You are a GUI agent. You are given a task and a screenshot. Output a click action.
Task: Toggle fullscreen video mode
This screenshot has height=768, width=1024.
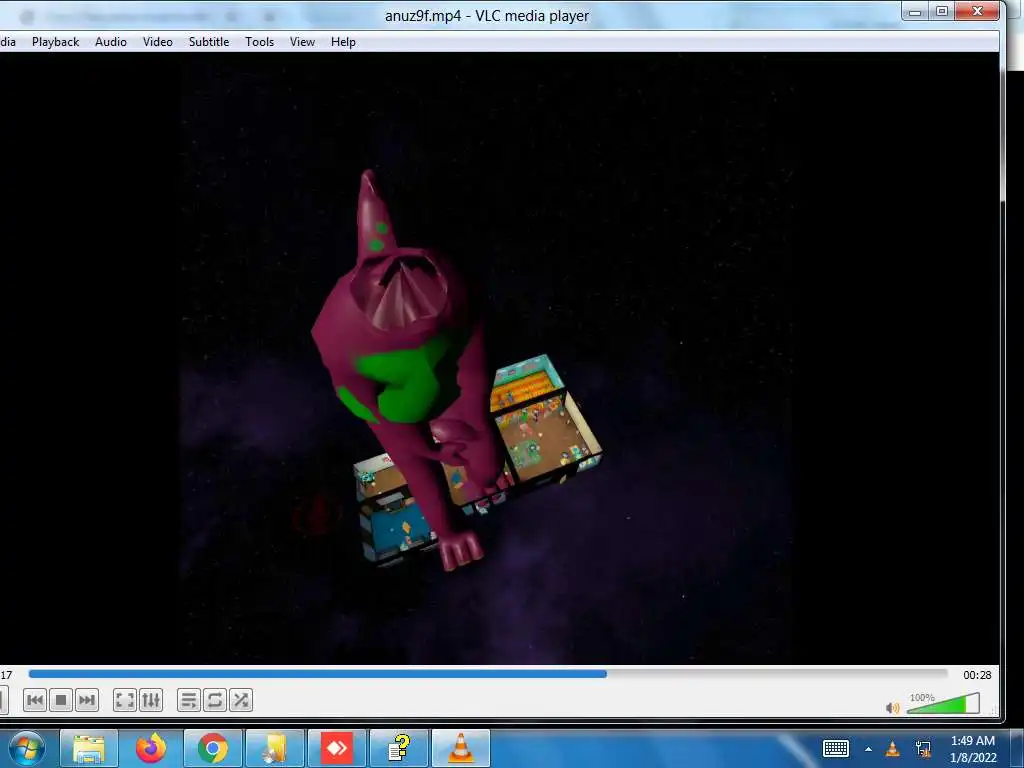pos(125,701)
